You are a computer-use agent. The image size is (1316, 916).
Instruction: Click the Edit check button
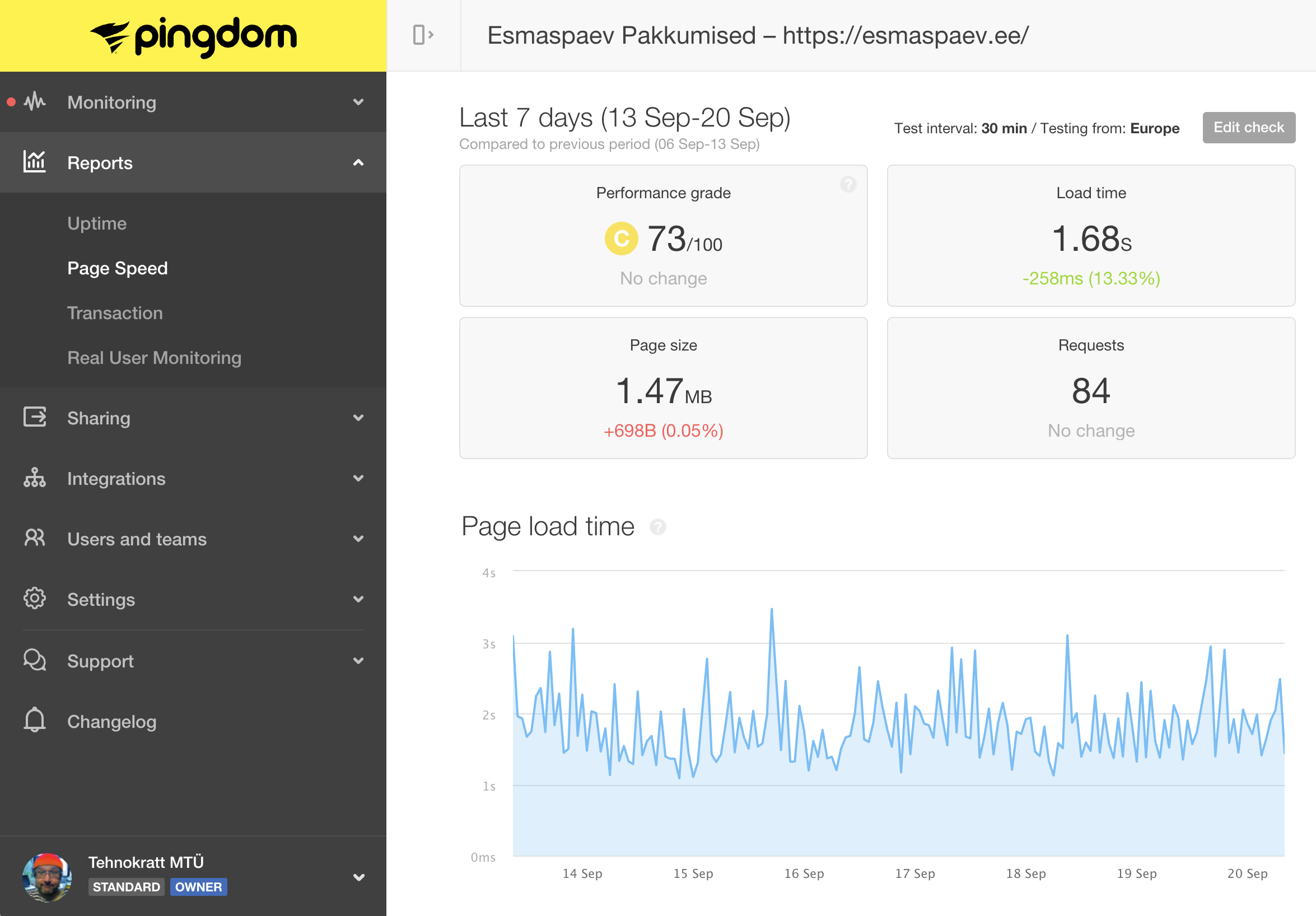pyautogui.click(x=1249, y=127)
